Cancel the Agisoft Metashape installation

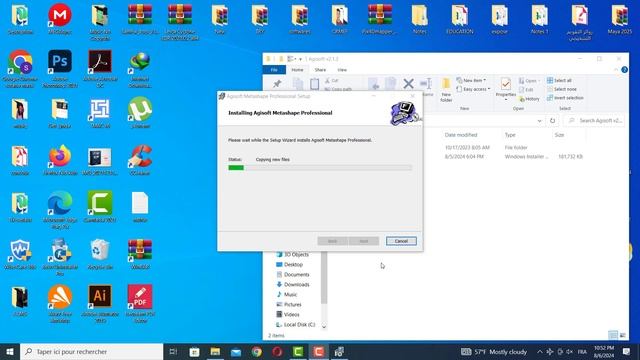coord(401,241)
